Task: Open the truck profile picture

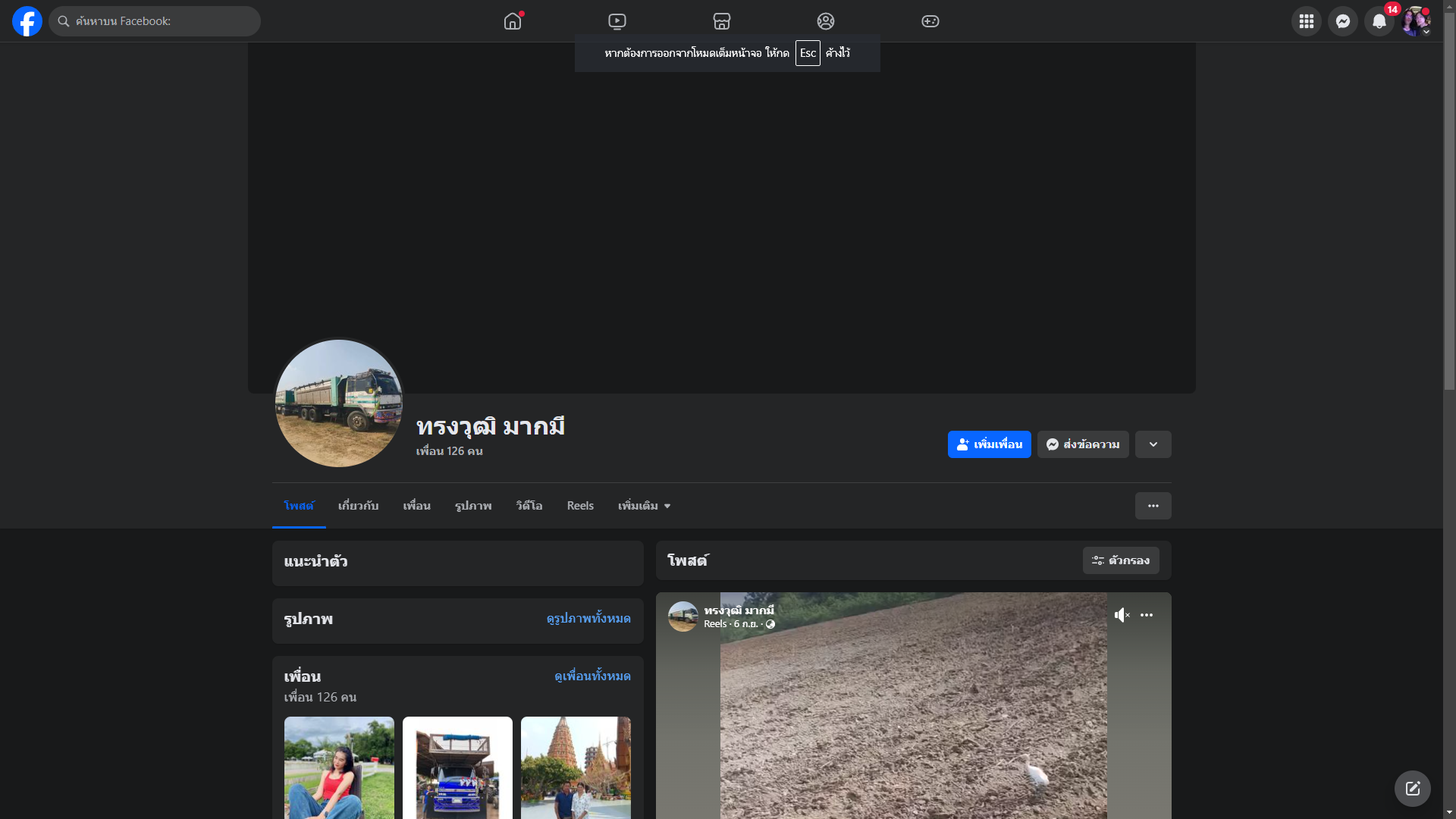Action: point(339,403)
